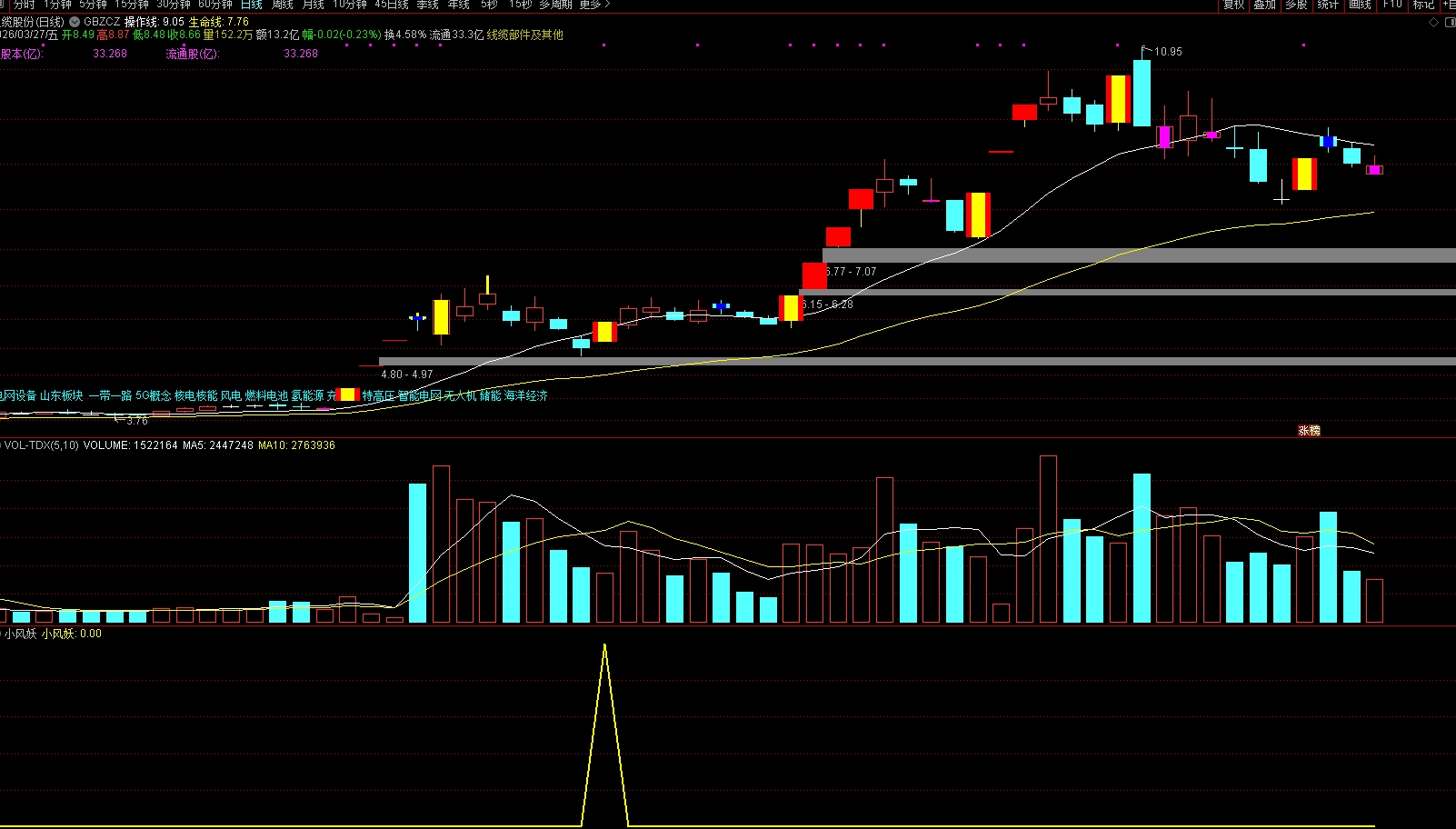Image resolution: width=1456 pixels, height=829 pixels.
Task: Click the 氢能源 concept tag
Action: 307,396
